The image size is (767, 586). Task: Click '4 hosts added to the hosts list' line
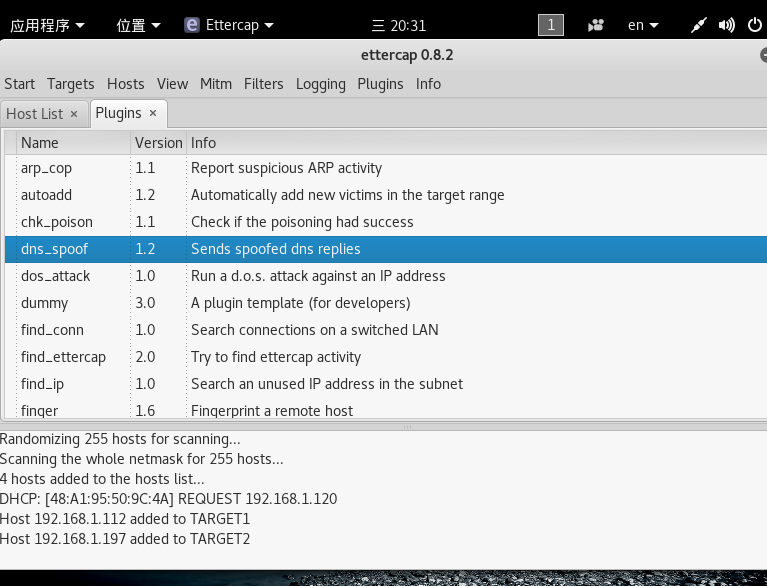(x=102, y=479)
